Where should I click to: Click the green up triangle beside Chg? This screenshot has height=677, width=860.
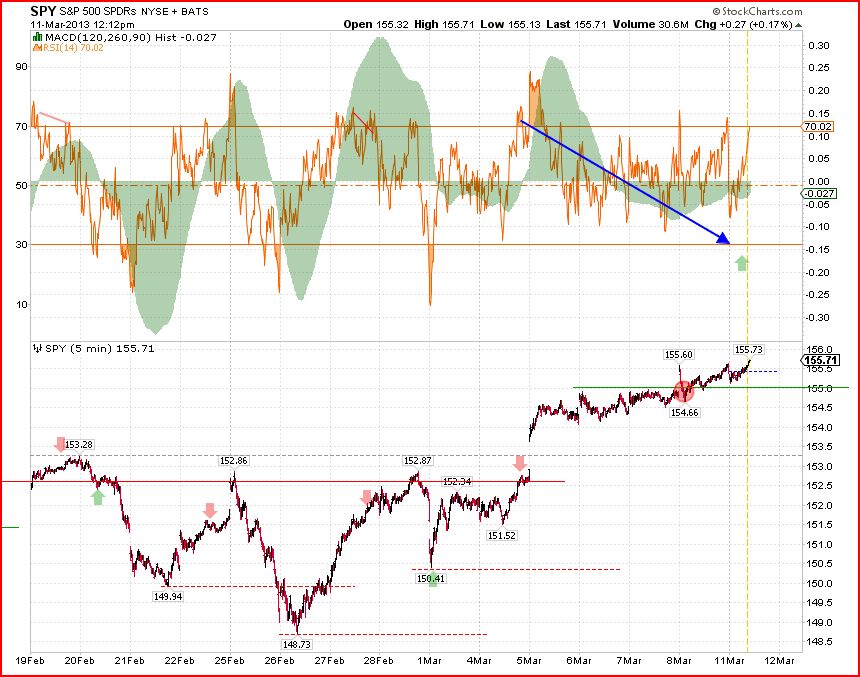(x=799, y=25)
